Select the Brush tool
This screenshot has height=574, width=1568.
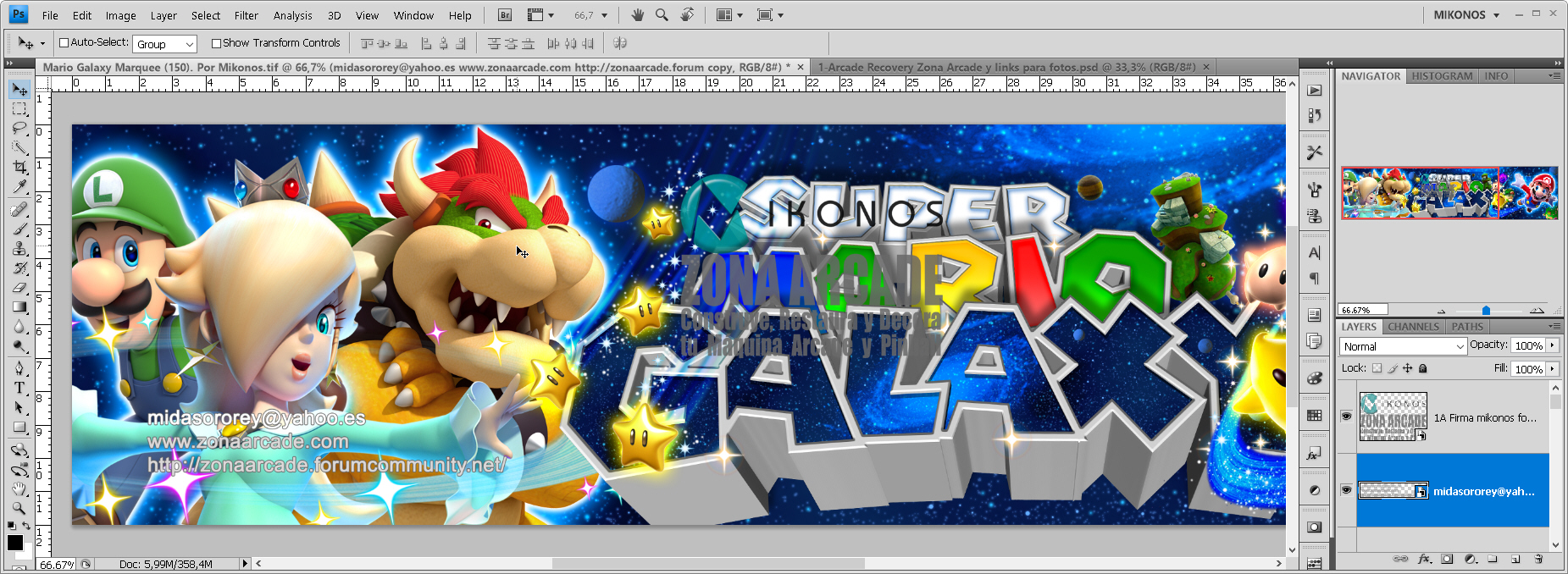(19, 229)
